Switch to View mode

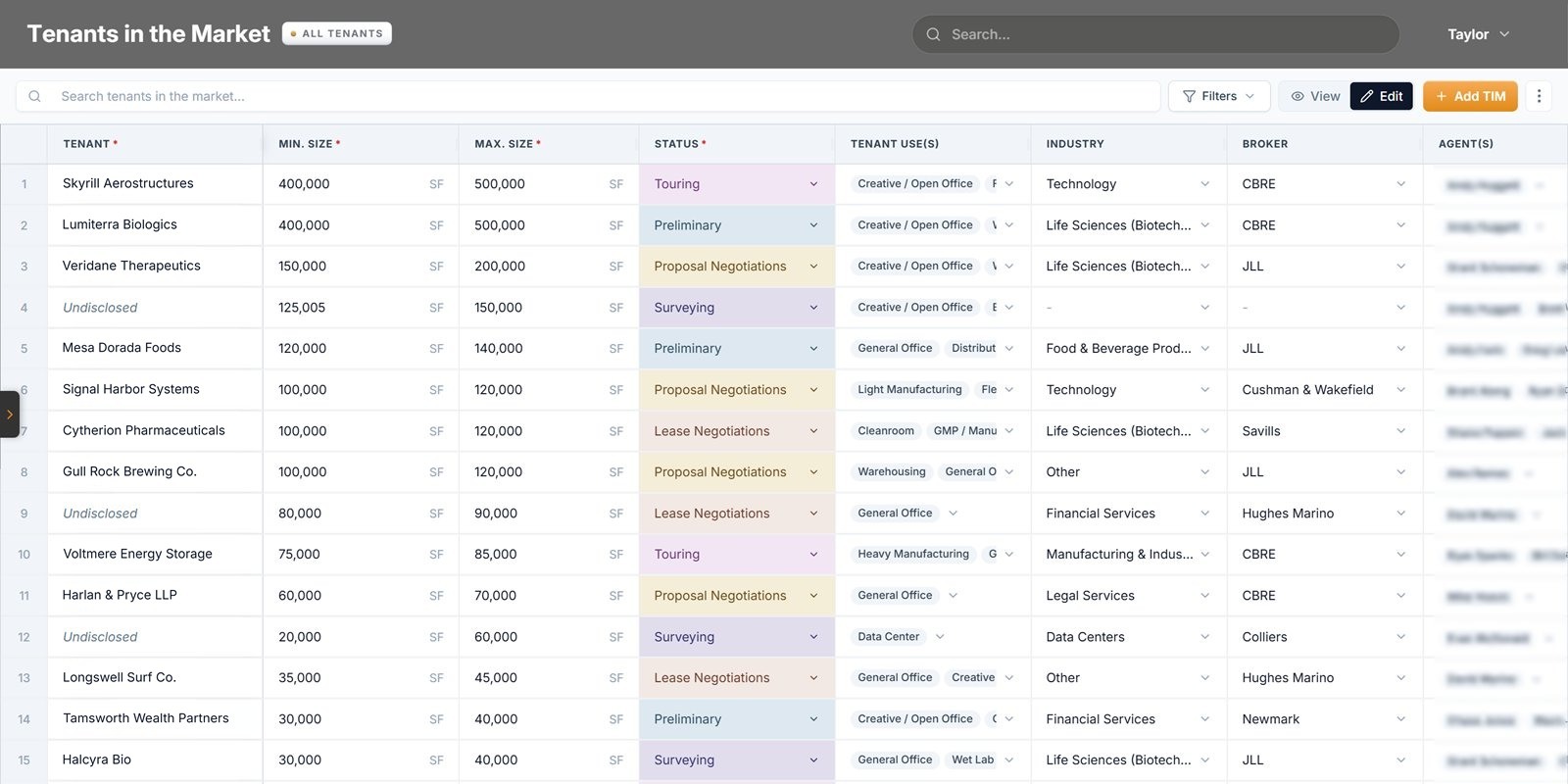[1314, 96]
